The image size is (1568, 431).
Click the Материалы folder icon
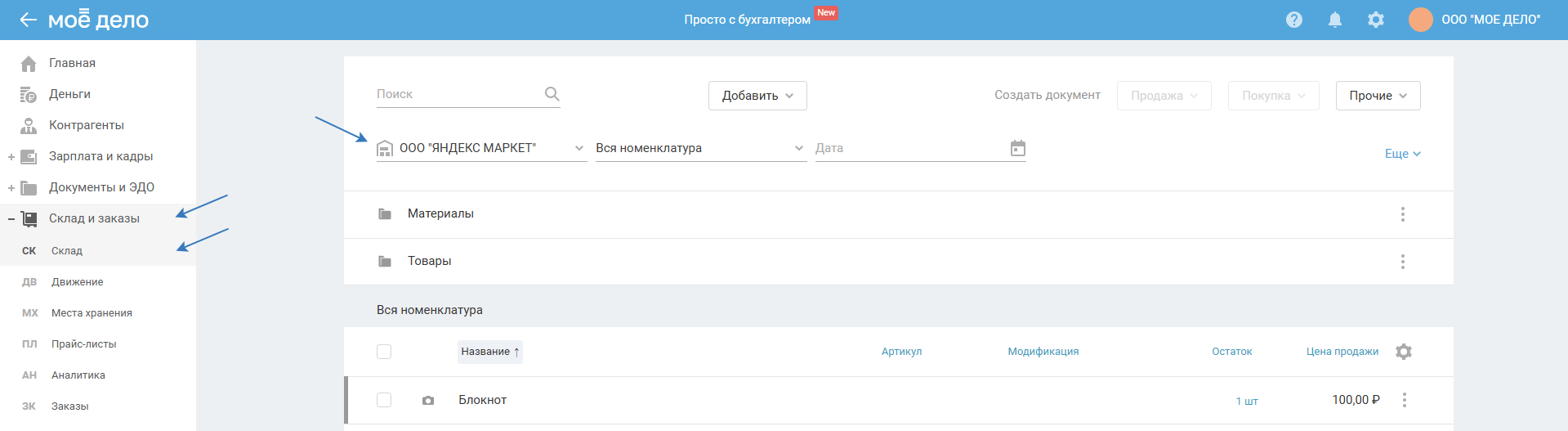tap(385, 214)
